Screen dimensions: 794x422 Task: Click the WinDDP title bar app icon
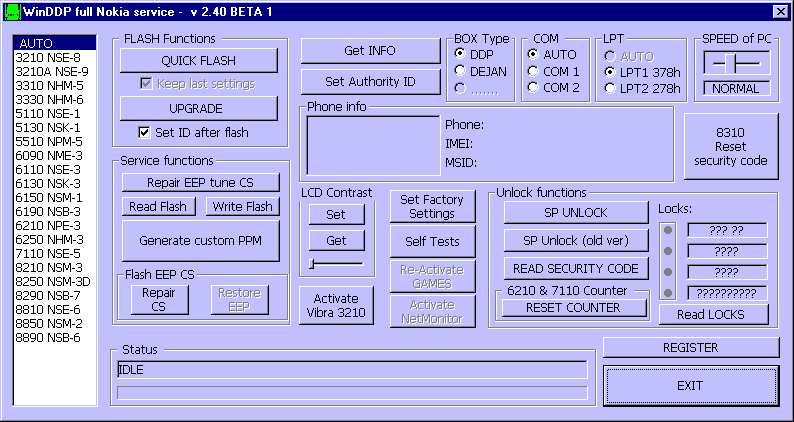pyautogui.click(x=11, y=11)
